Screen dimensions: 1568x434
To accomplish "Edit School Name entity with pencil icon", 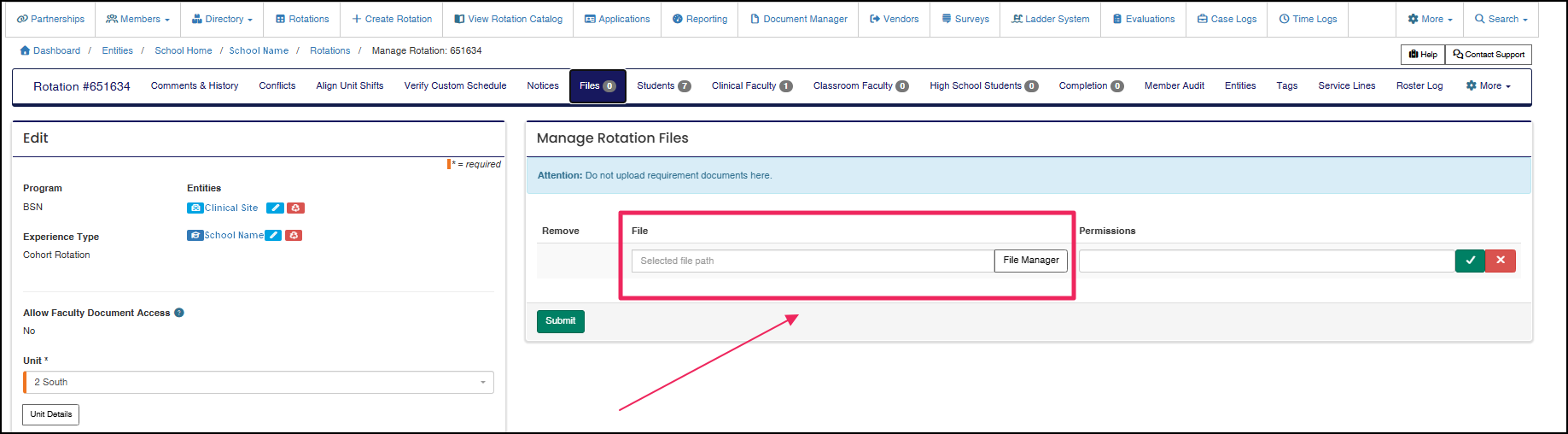I will 273,235.
